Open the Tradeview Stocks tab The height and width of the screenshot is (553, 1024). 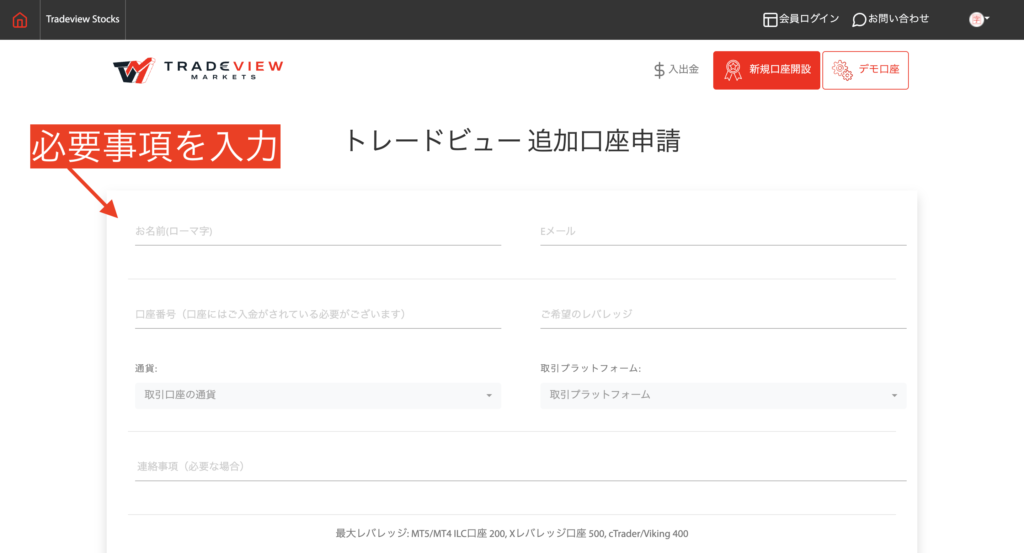tap(82, 20)
